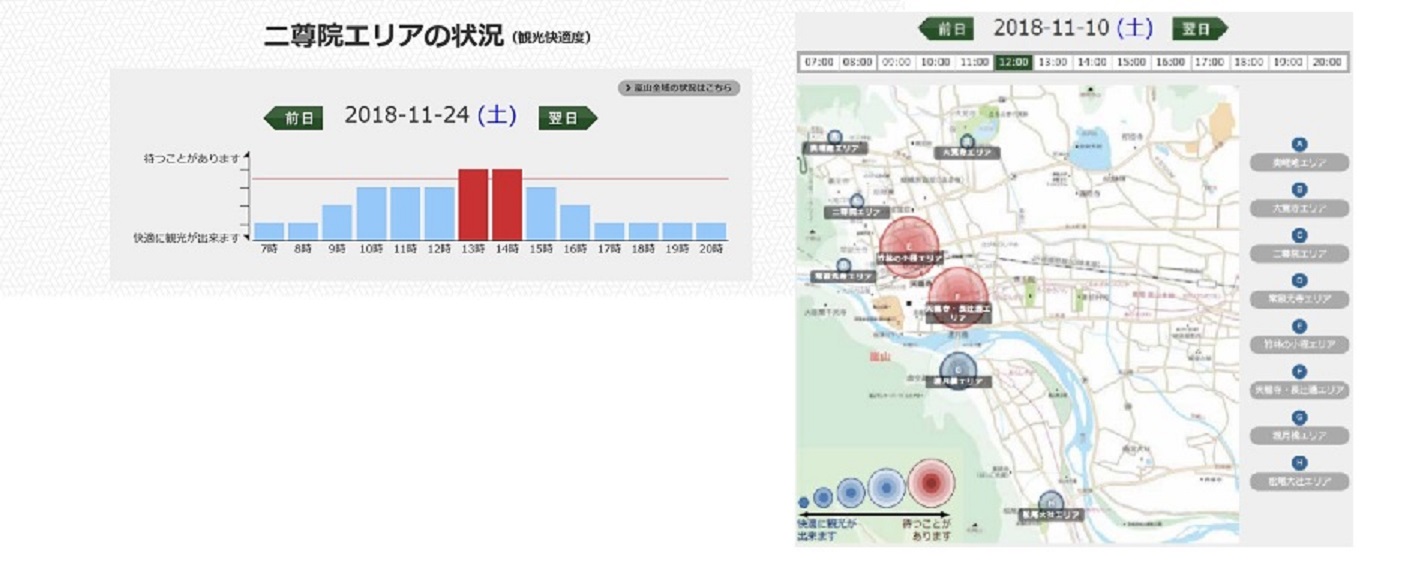
Task: Click the 16時 bar in chart
Action: (575, 223)
